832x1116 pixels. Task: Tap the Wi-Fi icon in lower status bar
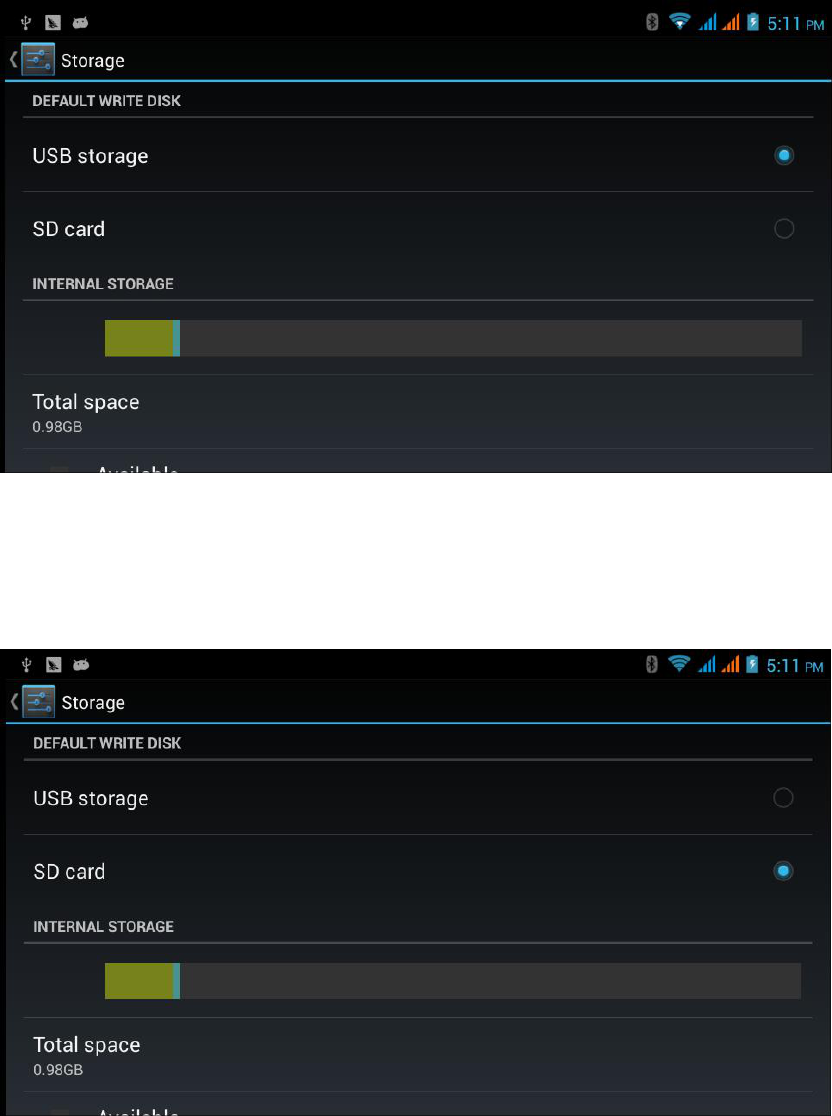point(680,665)
